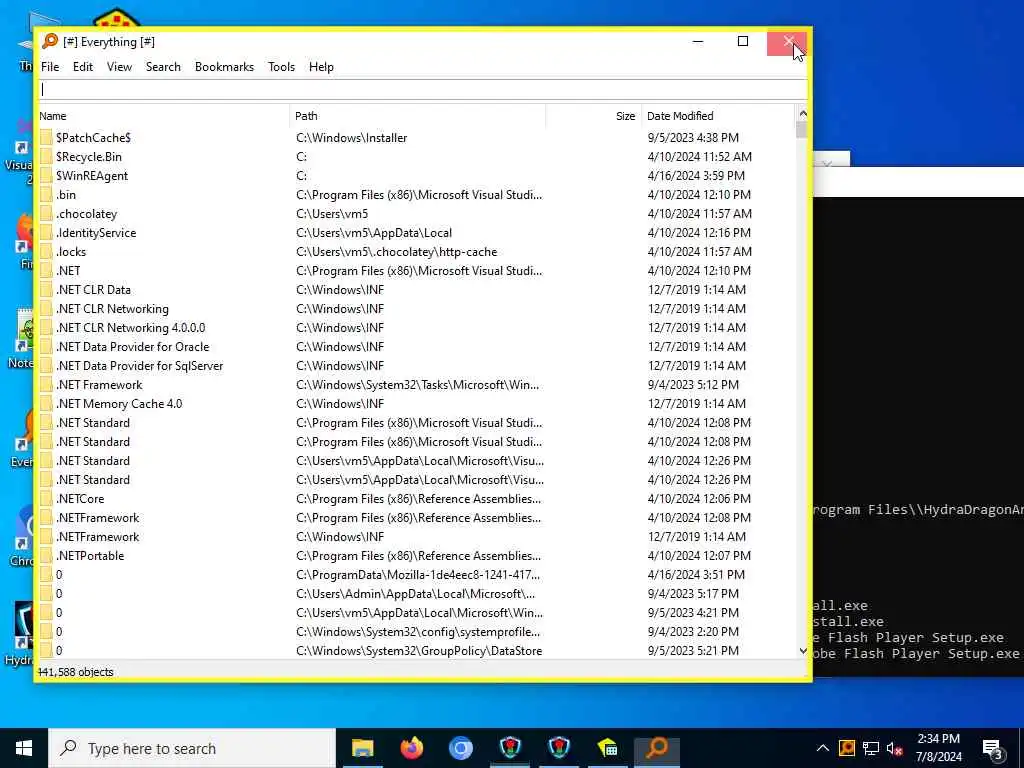
Task: Click path C:\Users\vm5\.chocolatey\http-cache
Action: click(x=396, y=251)
